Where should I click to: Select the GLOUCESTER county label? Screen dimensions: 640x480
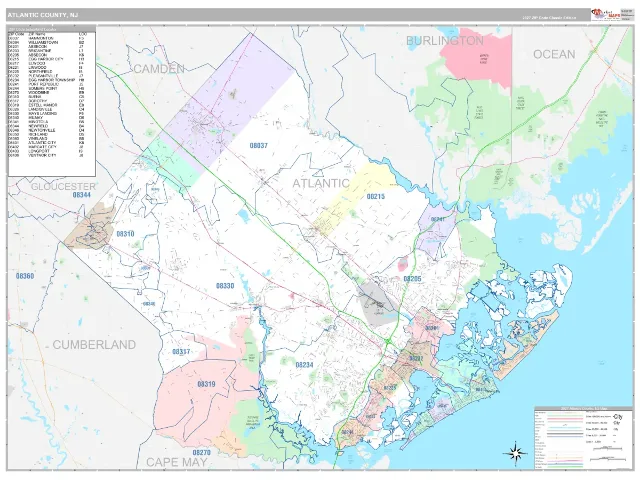(63, 187)
